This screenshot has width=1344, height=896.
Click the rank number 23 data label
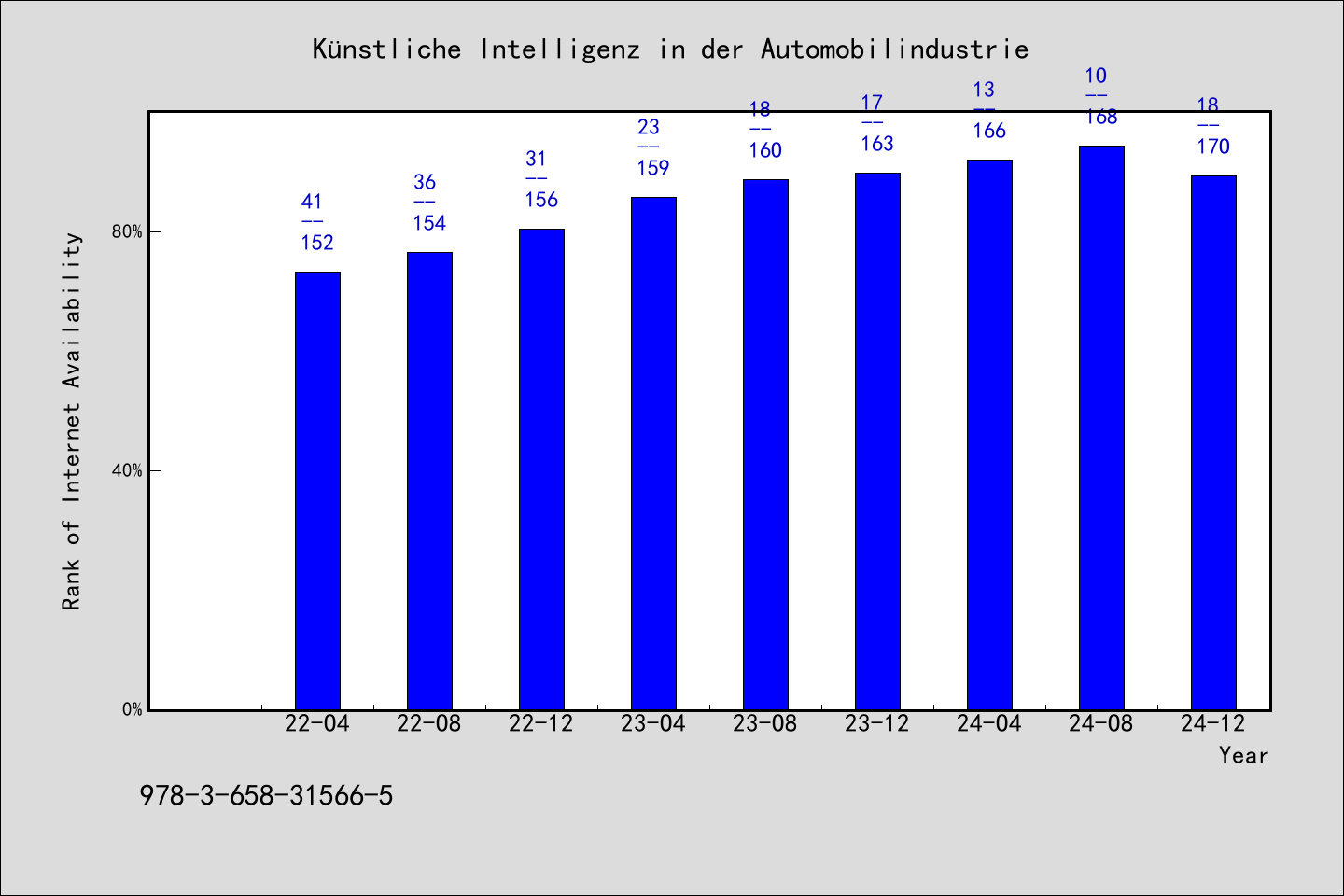648,127
